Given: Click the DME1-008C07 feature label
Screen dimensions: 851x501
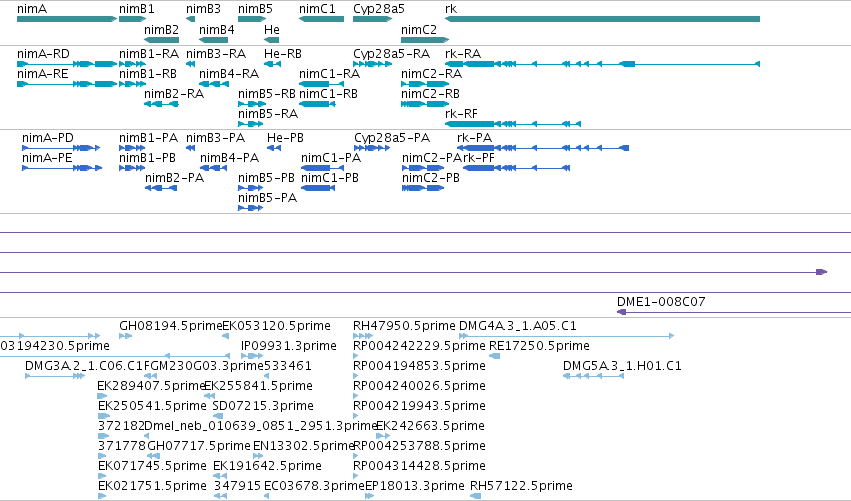Looking at the screenshot, I should tap(661, 302).
